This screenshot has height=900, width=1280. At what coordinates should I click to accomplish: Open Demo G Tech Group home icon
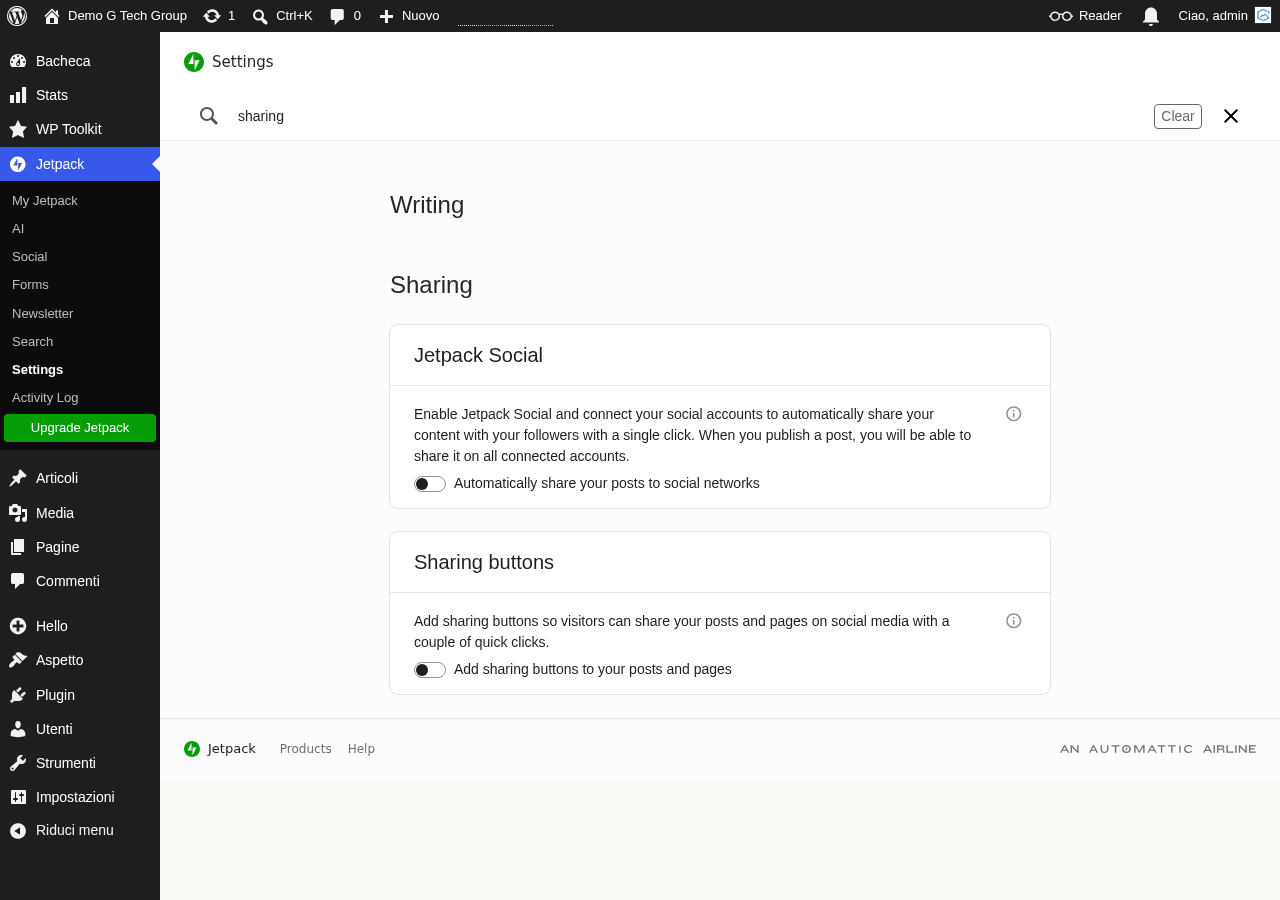click(x=52, y=16)
